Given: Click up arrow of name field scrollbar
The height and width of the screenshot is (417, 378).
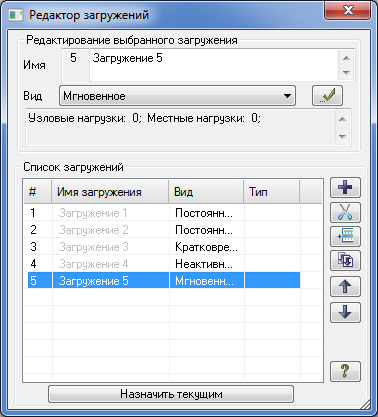Looking at the screenshot, I should point(346,58).
